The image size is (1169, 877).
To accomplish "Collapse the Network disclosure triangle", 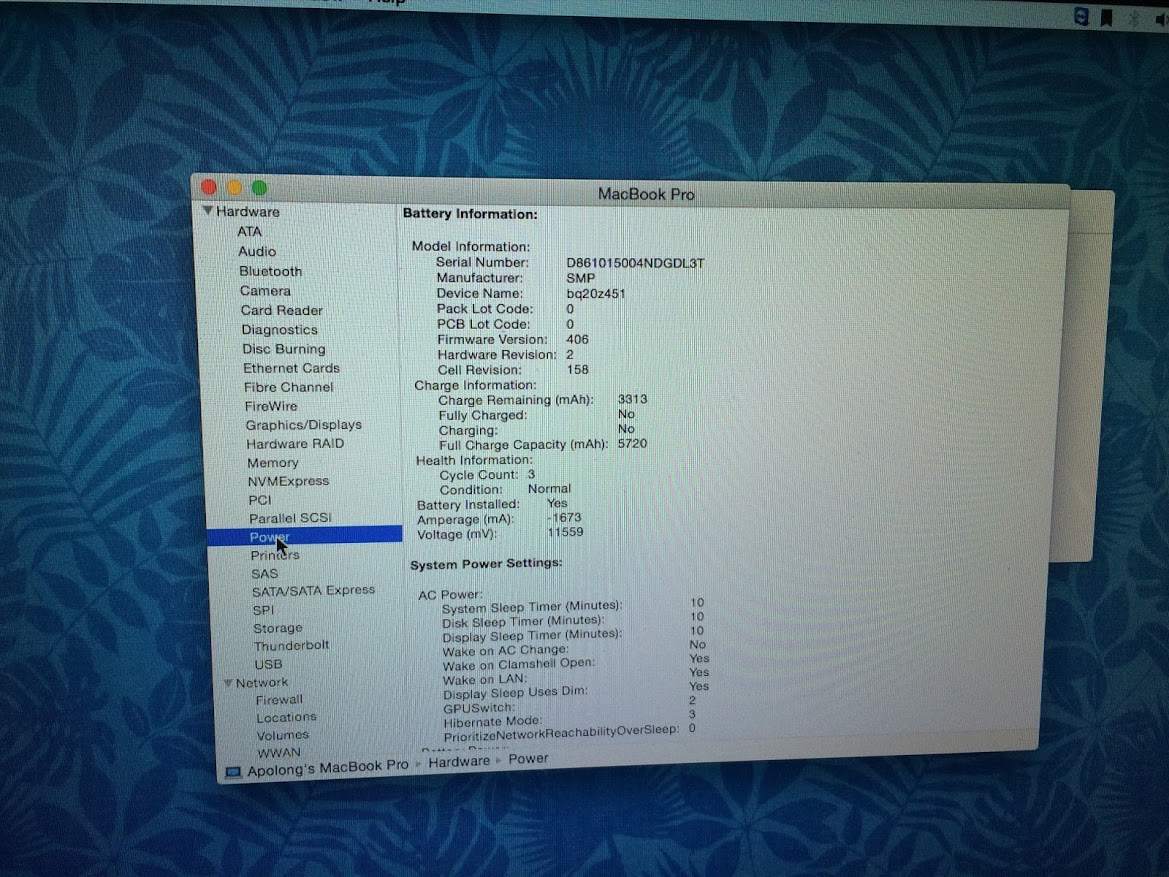I will pos(228,683).
